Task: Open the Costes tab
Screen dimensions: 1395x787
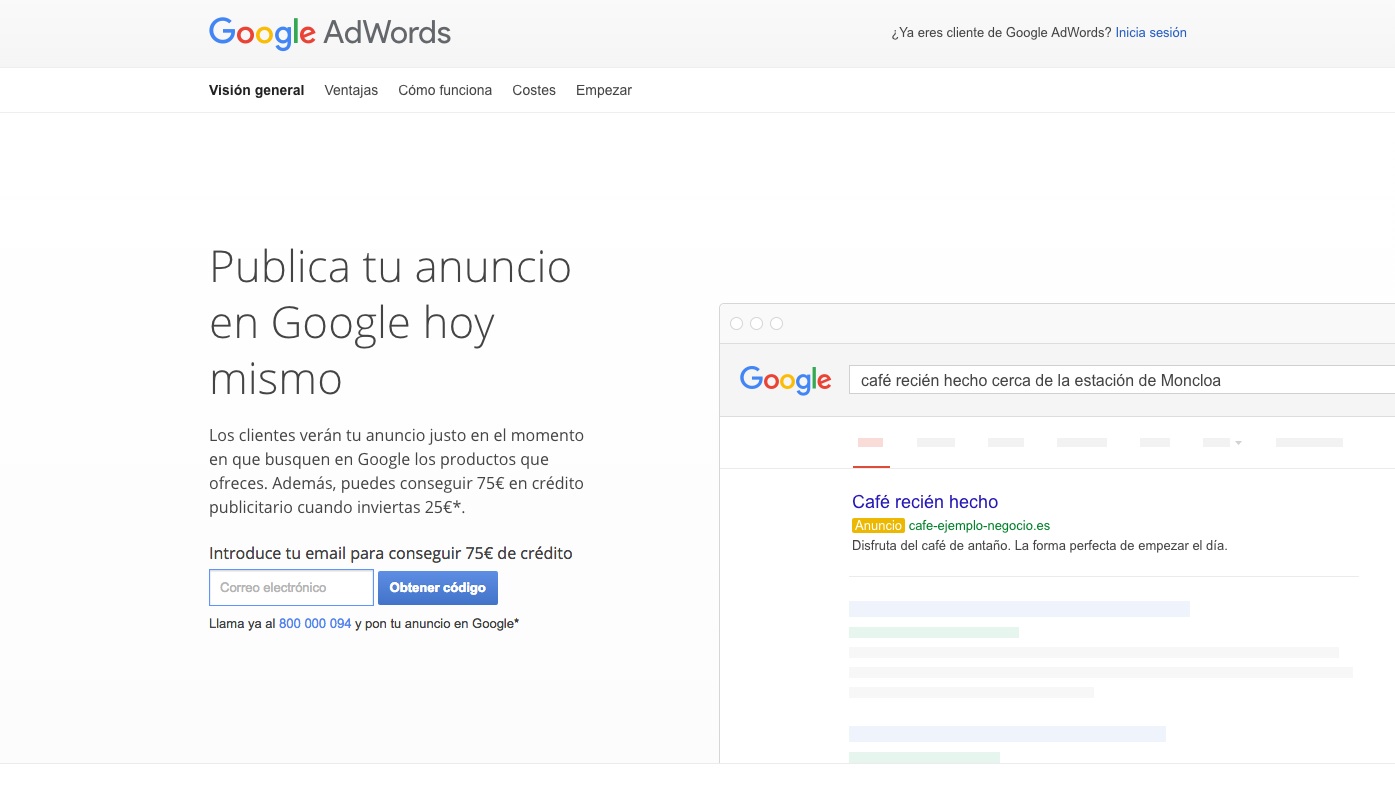Action: tap(534, 90)
